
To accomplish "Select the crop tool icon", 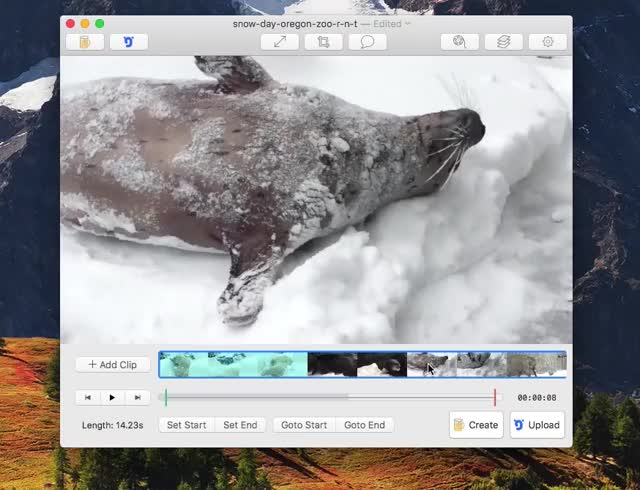I will pos(323,42).
